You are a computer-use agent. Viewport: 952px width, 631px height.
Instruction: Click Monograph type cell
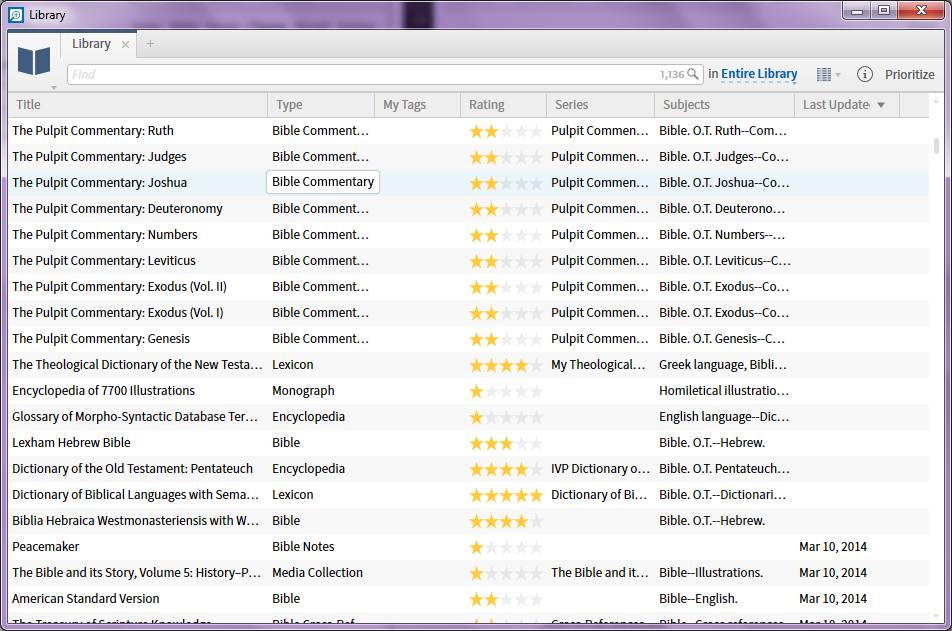303,391
